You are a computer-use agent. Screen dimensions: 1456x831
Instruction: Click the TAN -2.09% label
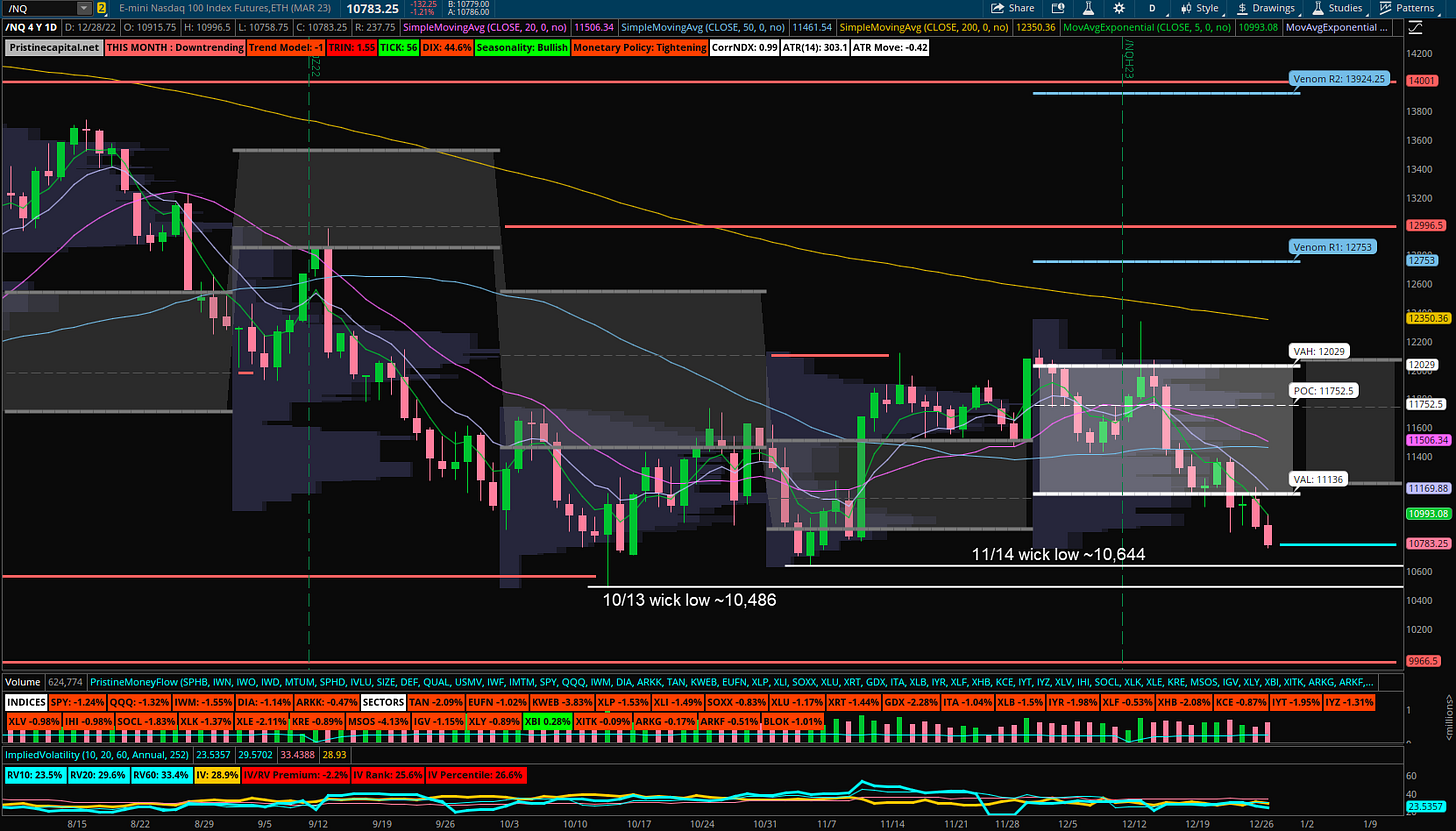point(434,702)
